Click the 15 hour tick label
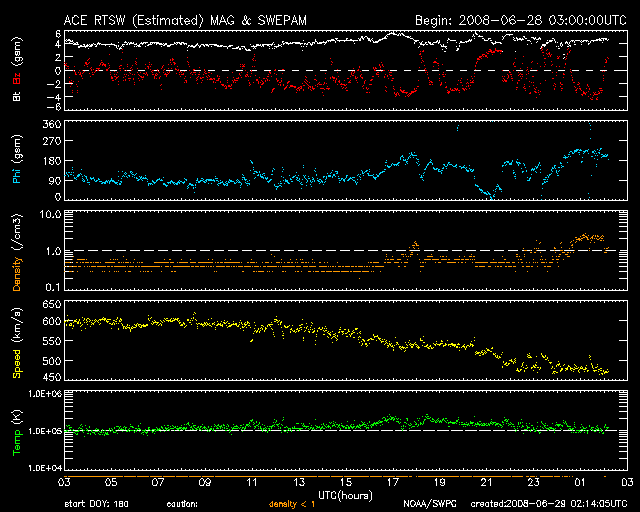This screenshot has height=512, width=640. click(x=346, y=483)
